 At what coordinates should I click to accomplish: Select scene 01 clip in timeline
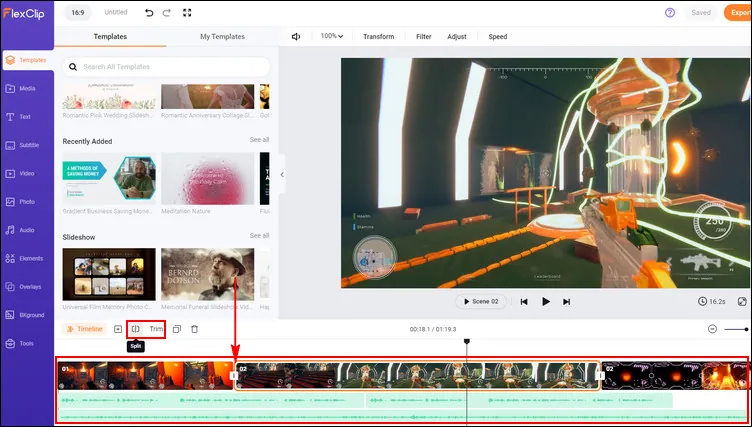145,376
